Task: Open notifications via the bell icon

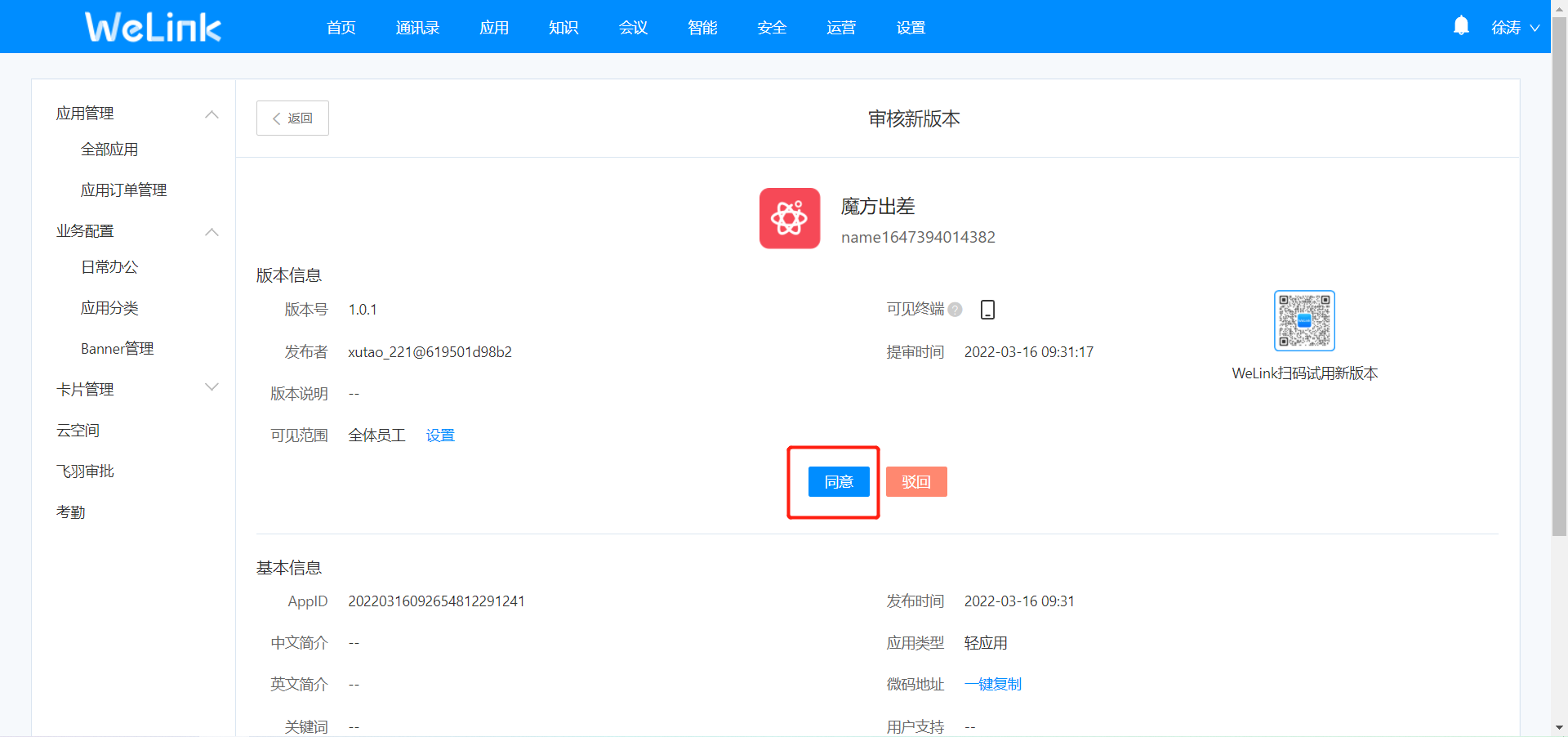Action: click(1461, 25)
